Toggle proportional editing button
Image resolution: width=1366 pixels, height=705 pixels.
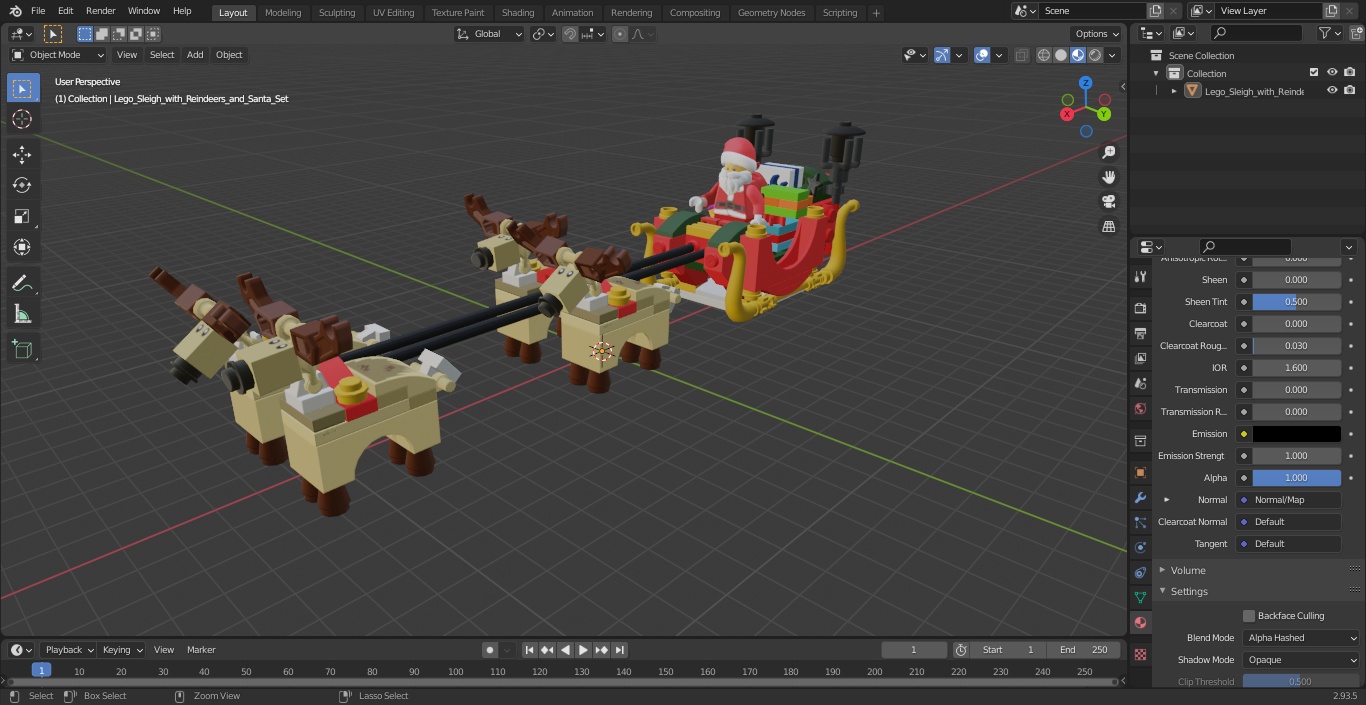point(620,34)
